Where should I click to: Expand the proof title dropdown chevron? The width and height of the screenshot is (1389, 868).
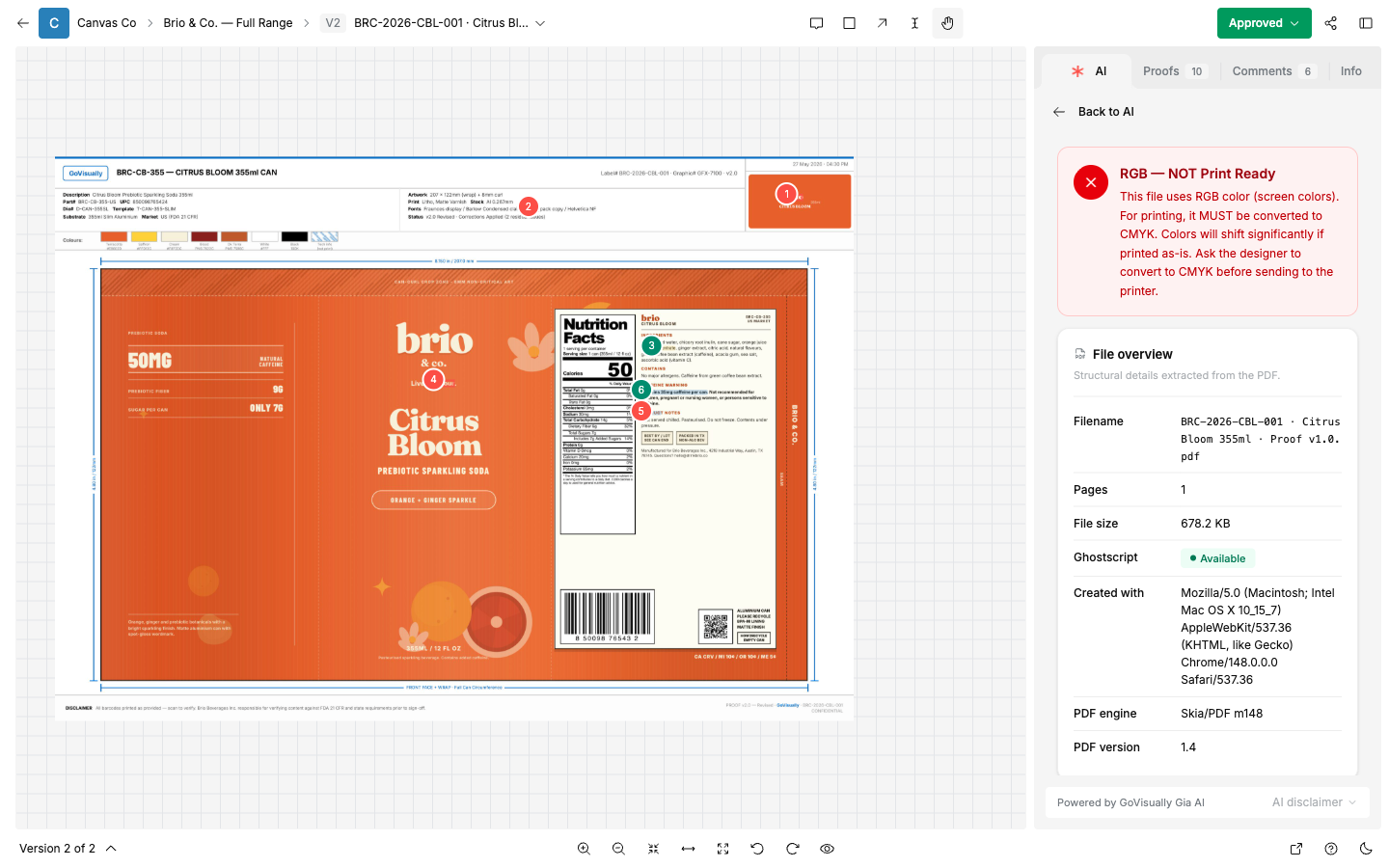[x=540, y=23]
